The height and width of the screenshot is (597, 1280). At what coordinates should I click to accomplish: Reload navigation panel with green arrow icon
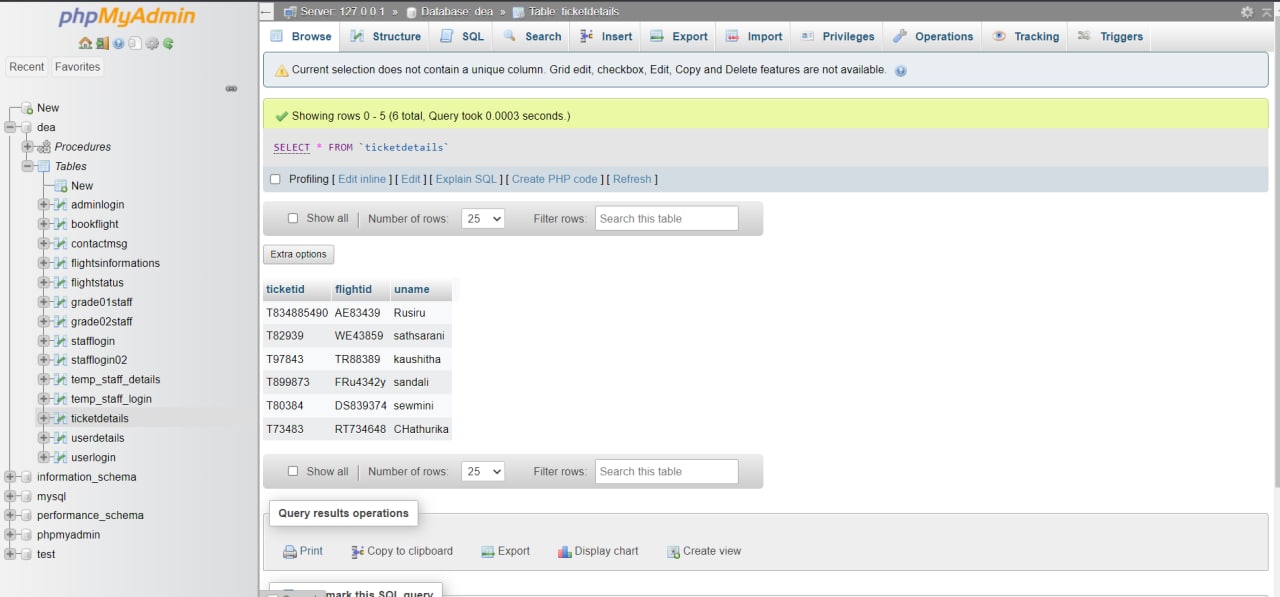168,43
